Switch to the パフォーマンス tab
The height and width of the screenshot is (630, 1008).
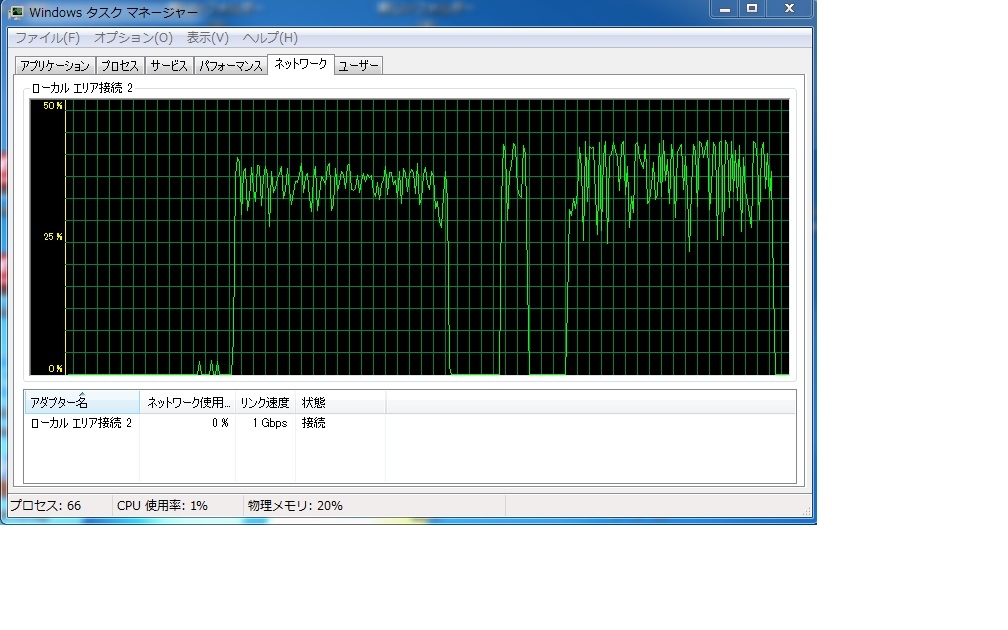[x=230, y=66]
